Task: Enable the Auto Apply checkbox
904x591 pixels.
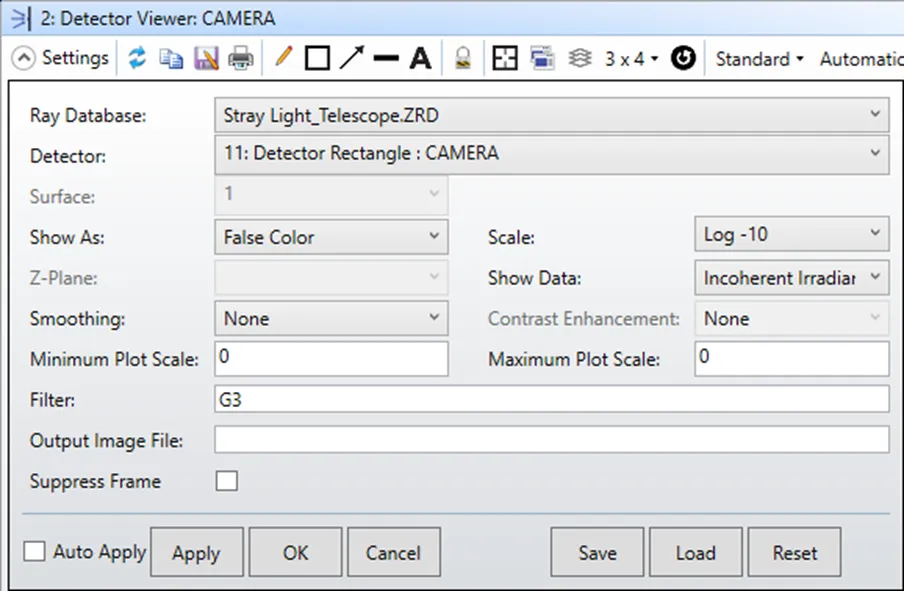Action: click(x=35, y=552)
